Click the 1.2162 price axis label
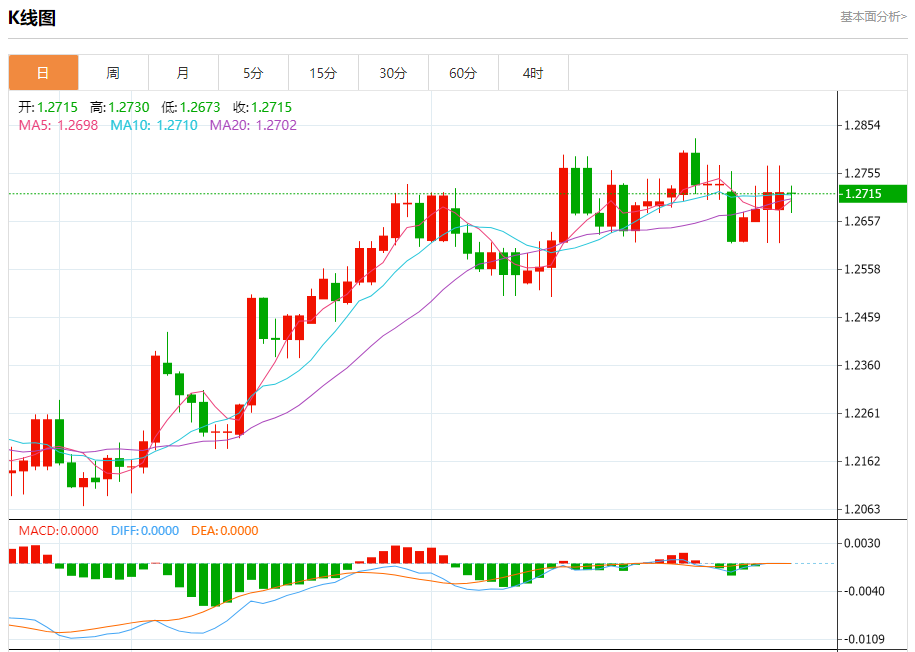 tap(862, 461)
